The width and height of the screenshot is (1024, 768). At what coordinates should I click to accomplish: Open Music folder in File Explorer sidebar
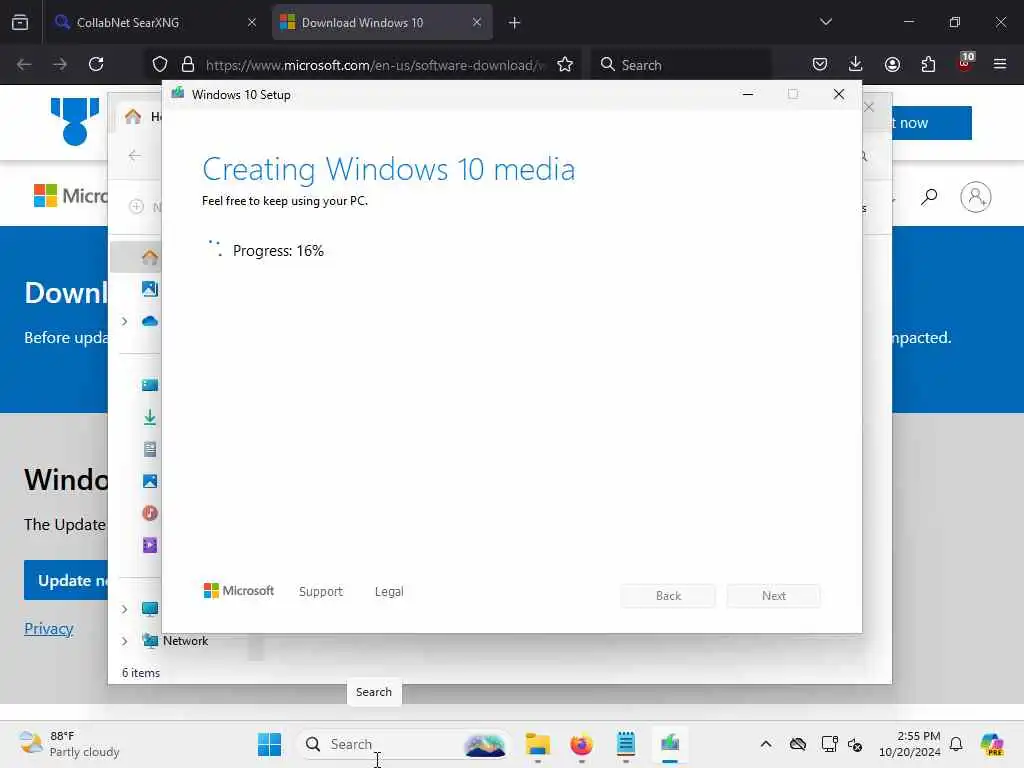(x=150, y=513)
